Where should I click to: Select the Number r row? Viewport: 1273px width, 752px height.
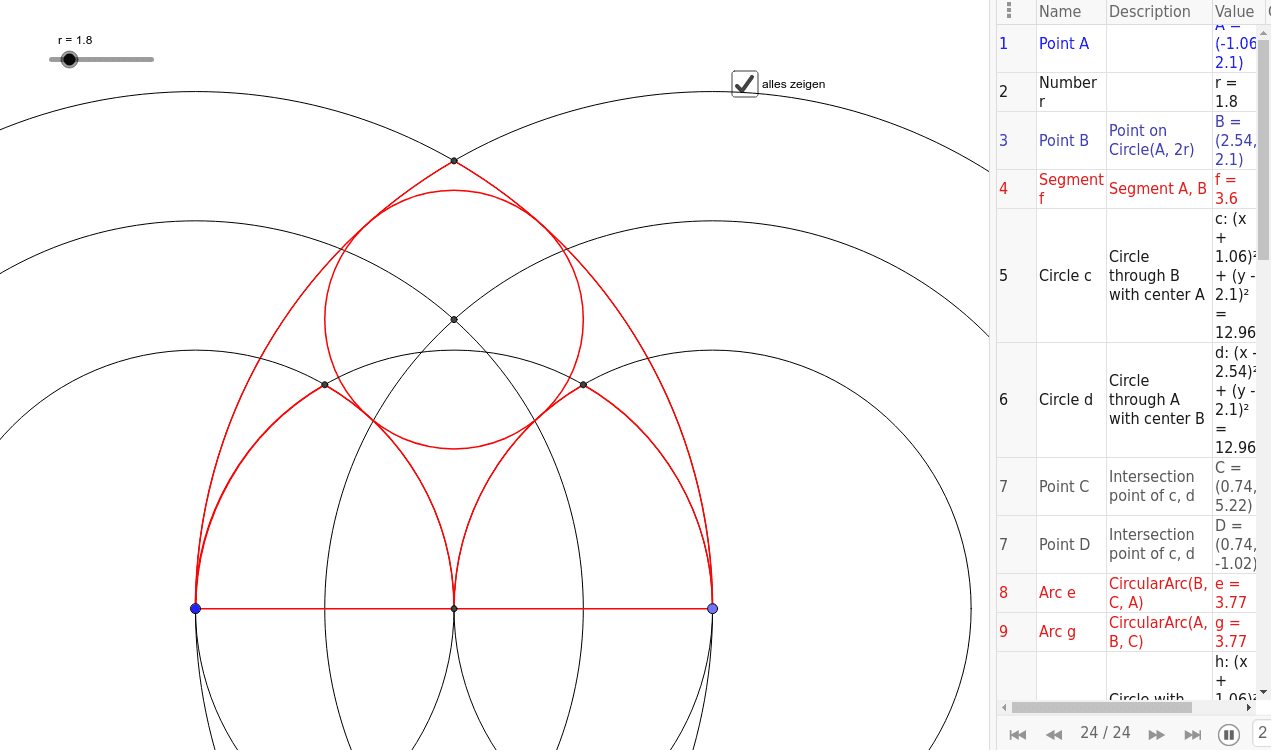coord(1126,92)
